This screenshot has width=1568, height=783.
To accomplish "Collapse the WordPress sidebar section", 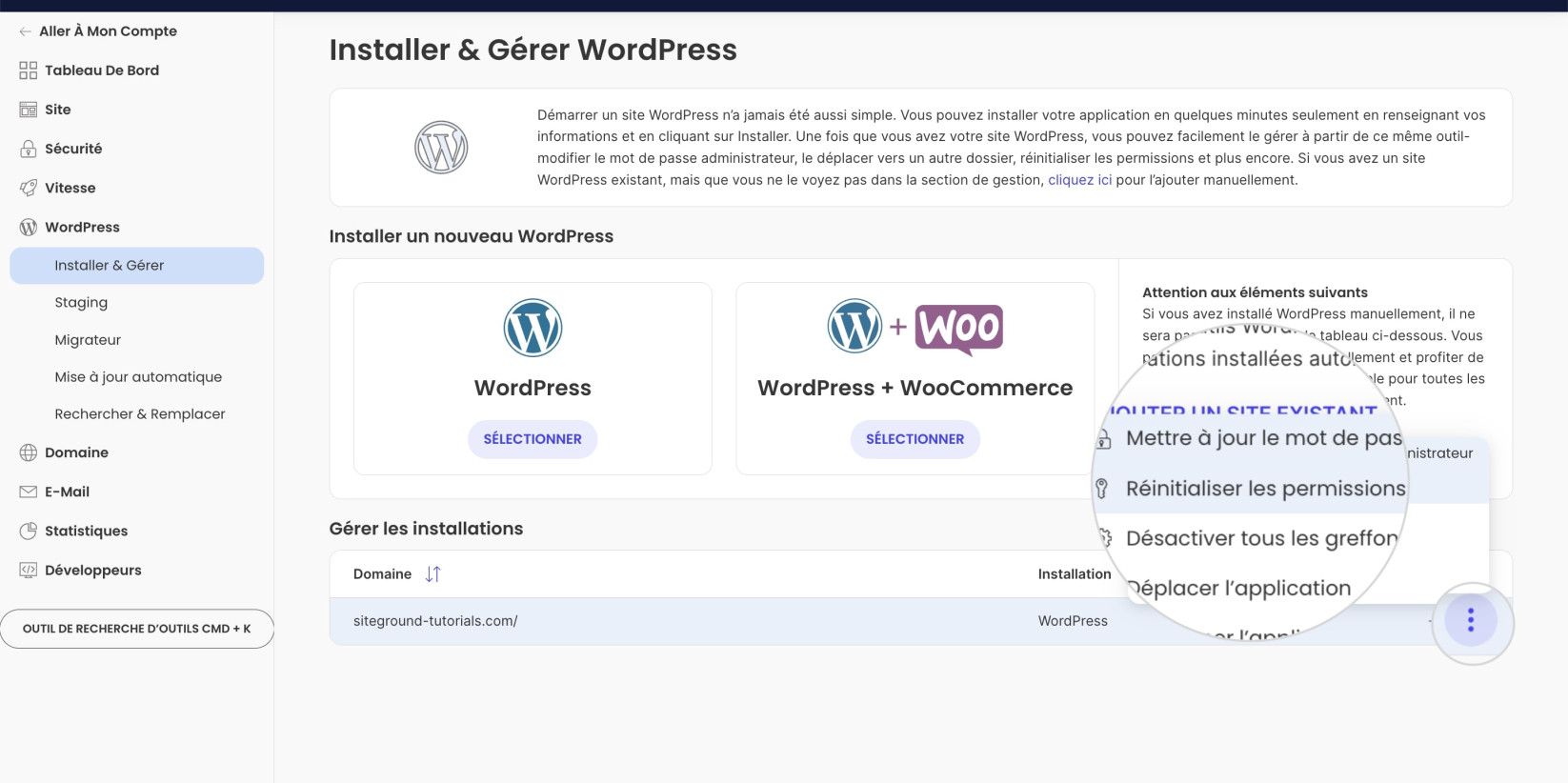I will pos(82,227).
